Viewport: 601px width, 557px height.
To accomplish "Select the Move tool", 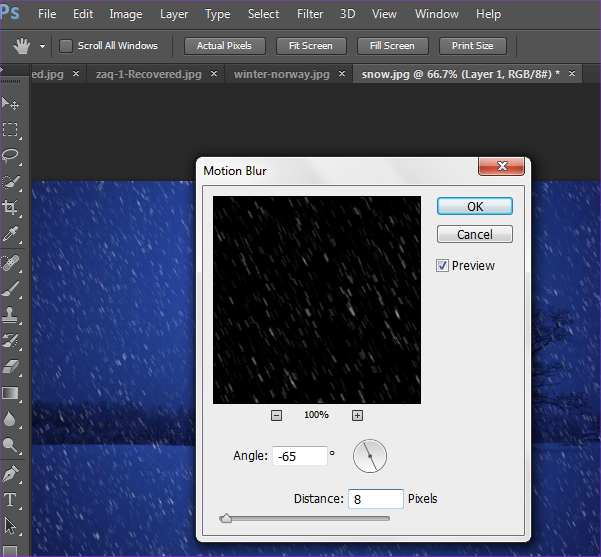I will point(11,104).
